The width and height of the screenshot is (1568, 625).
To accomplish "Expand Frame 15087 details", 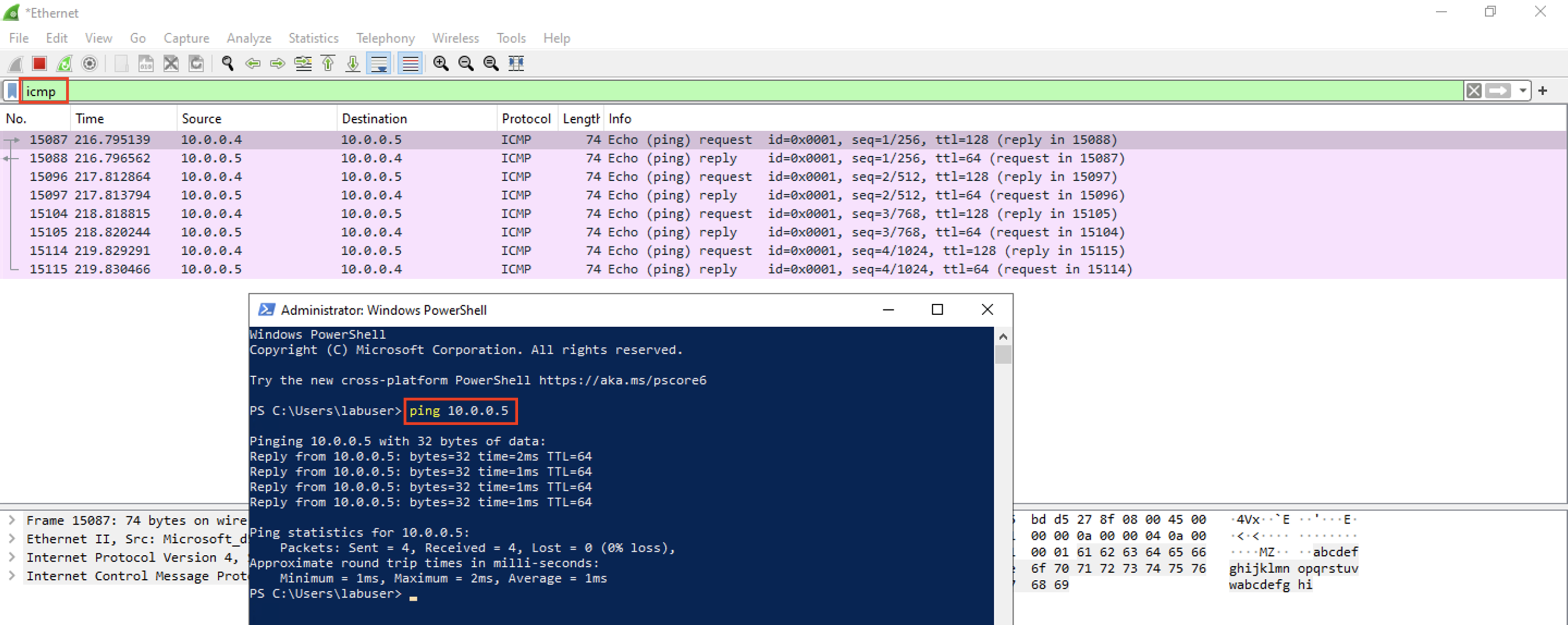I will [x=12, y=520].
